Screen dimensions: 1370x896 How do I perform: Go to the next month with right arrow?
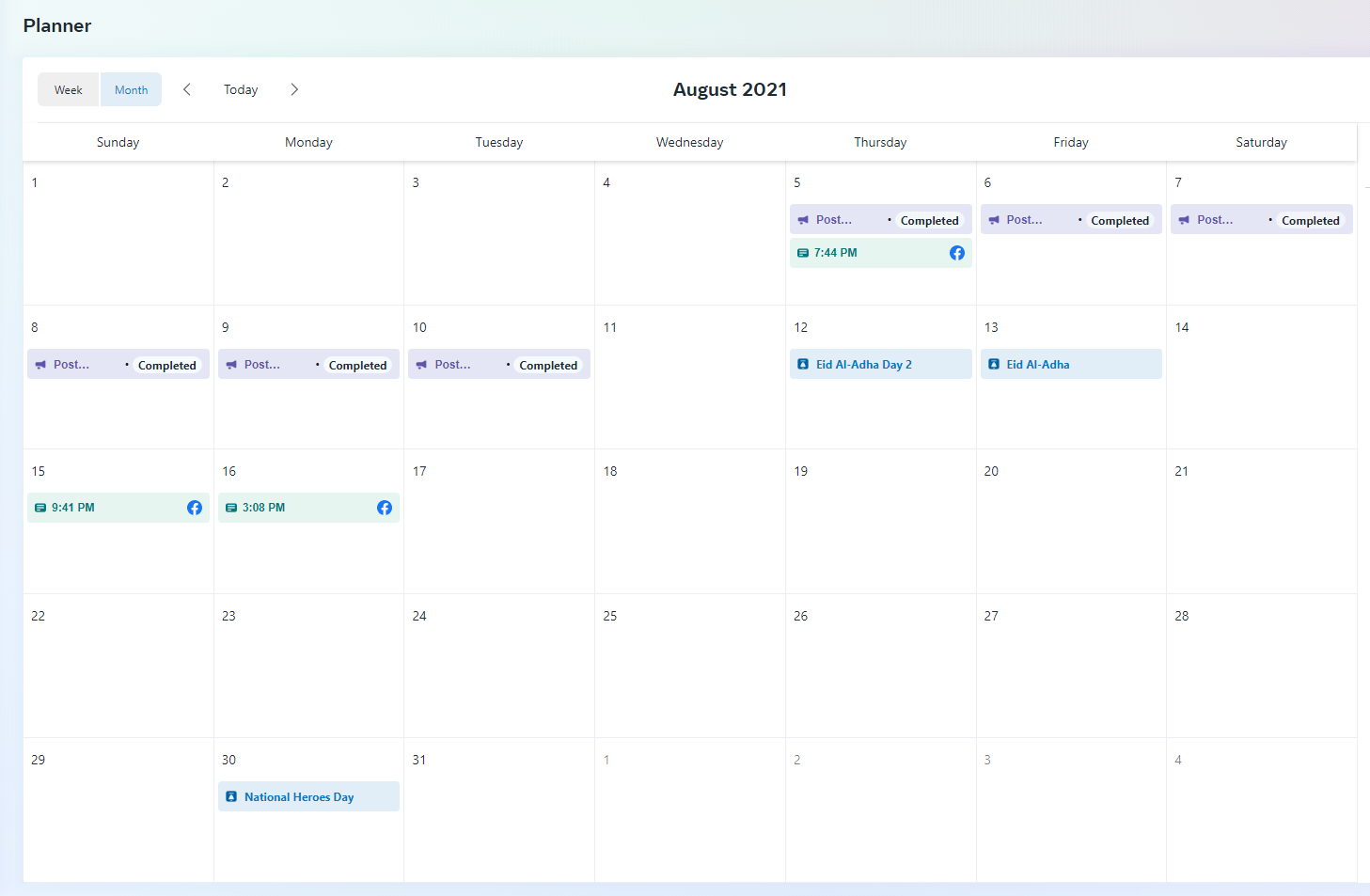pos(294,89)
